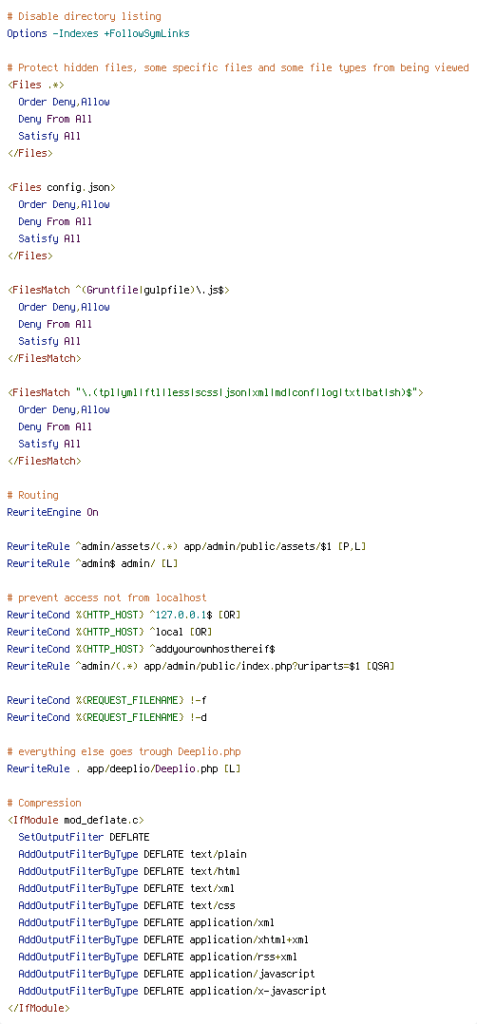Click the 'Options -Indexes +FollowSymLinks' line

point(98,33)
